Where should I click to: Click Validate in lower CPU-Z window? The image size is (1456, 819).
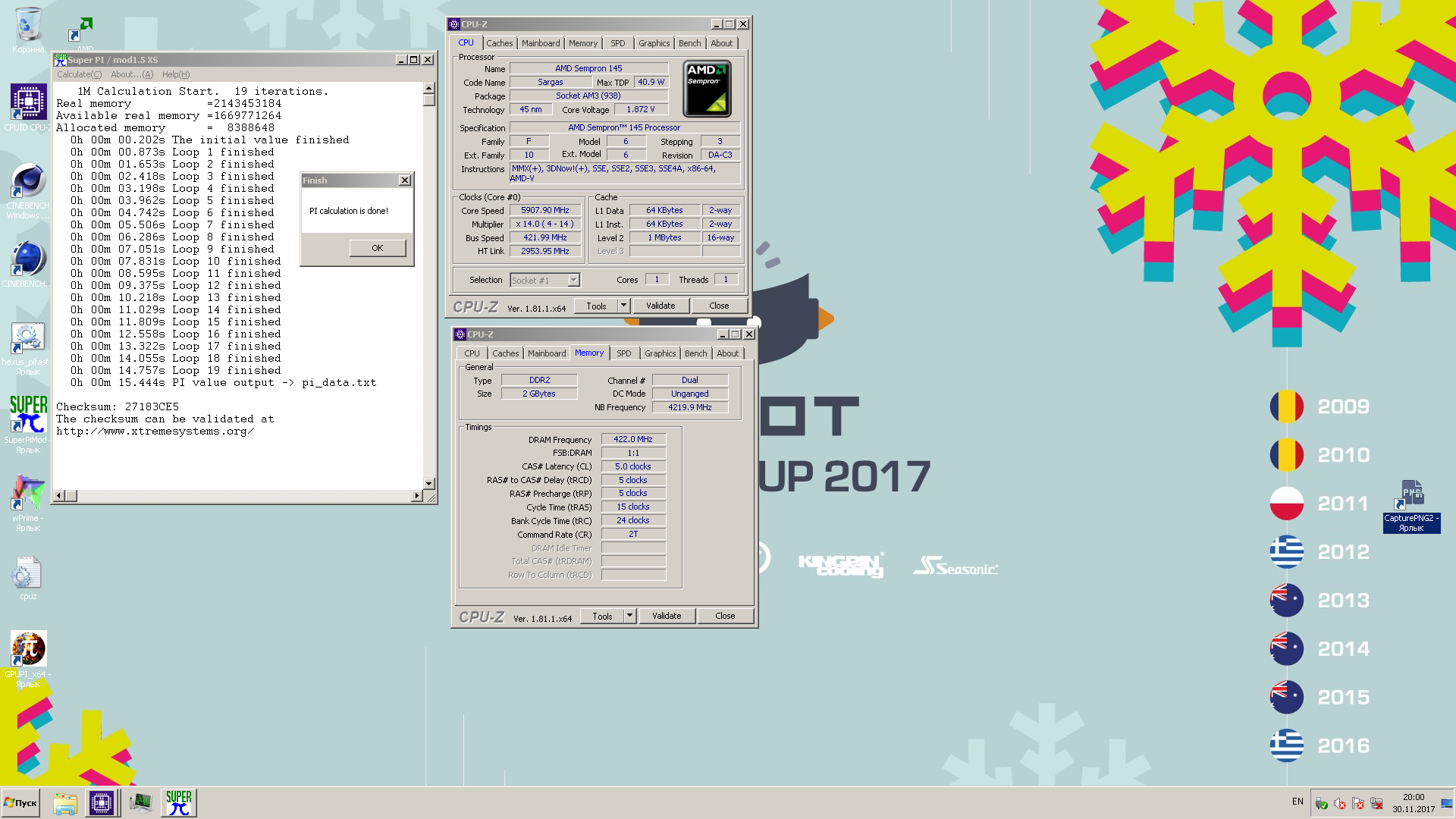[667, 617]
